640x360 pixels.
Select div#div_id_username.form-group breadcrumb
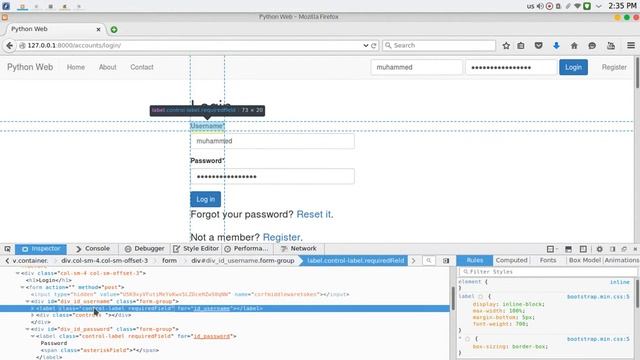(242, 260)
